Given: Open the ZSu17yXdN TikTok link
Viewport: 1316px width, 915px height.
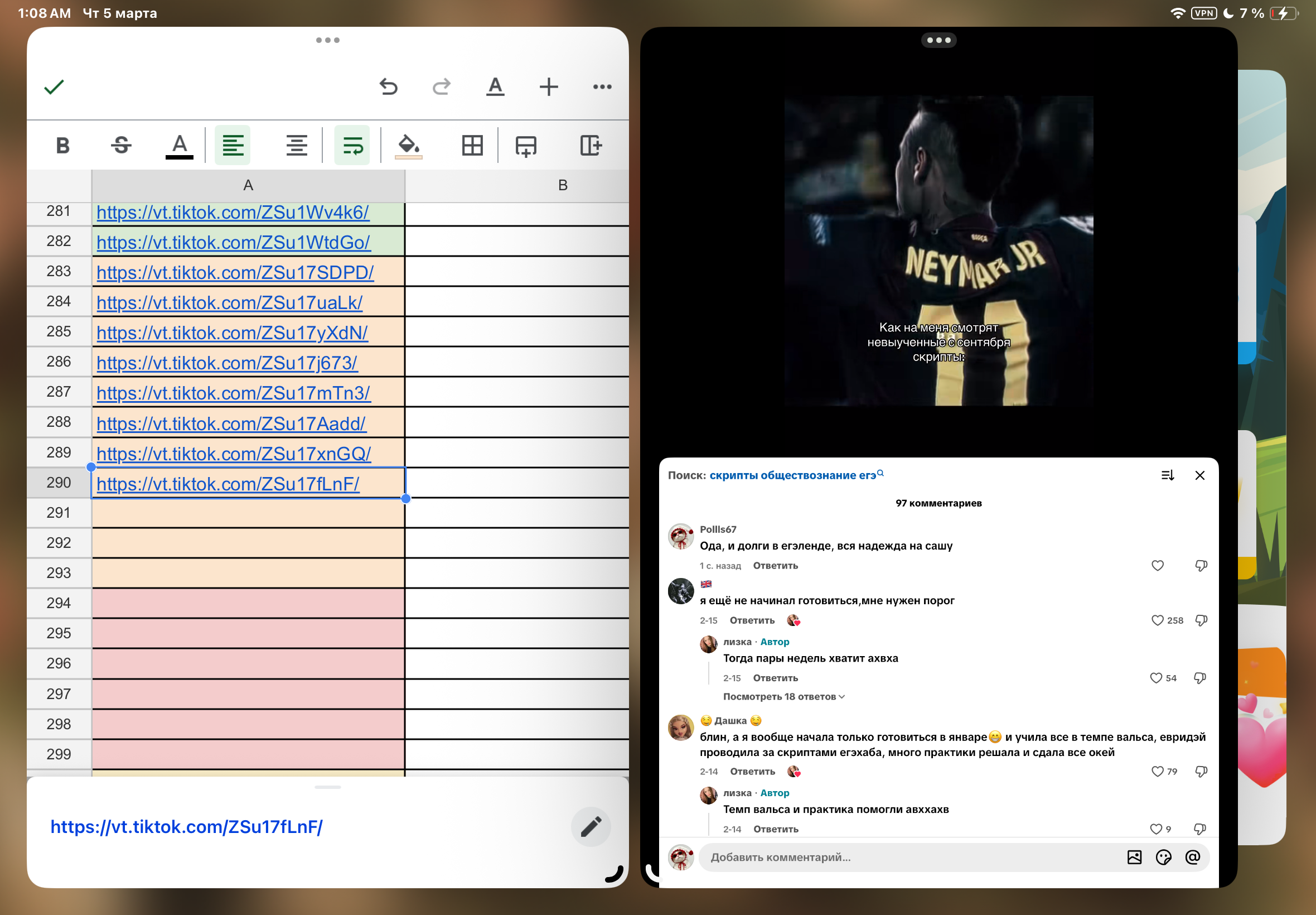Looking at the screenshot, I should pyautogui.click(x=232, y=333).
